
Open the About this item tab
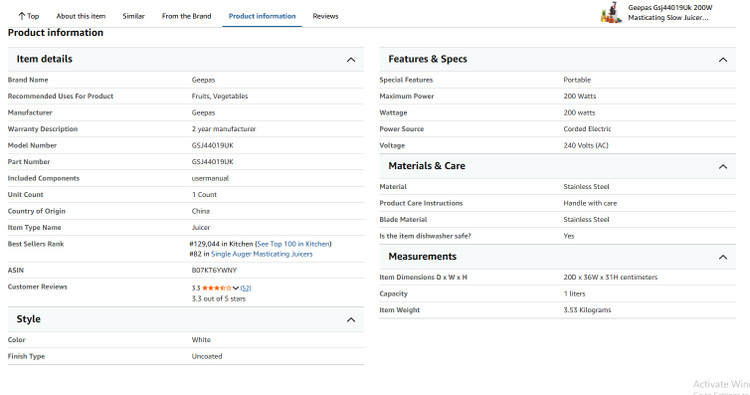click(81, 16)
